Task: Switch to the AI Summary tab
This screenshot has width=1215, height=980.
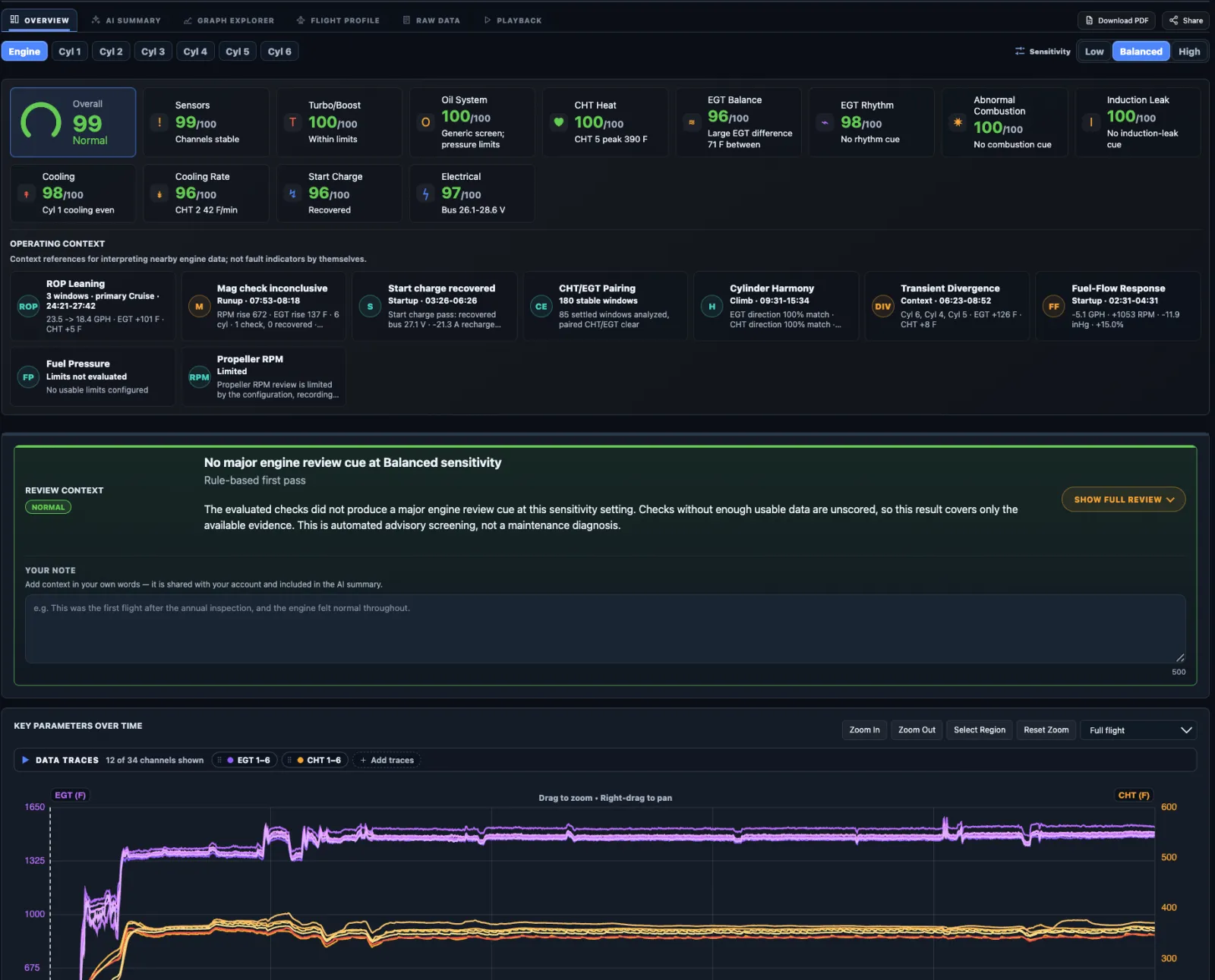Action: 126,20
